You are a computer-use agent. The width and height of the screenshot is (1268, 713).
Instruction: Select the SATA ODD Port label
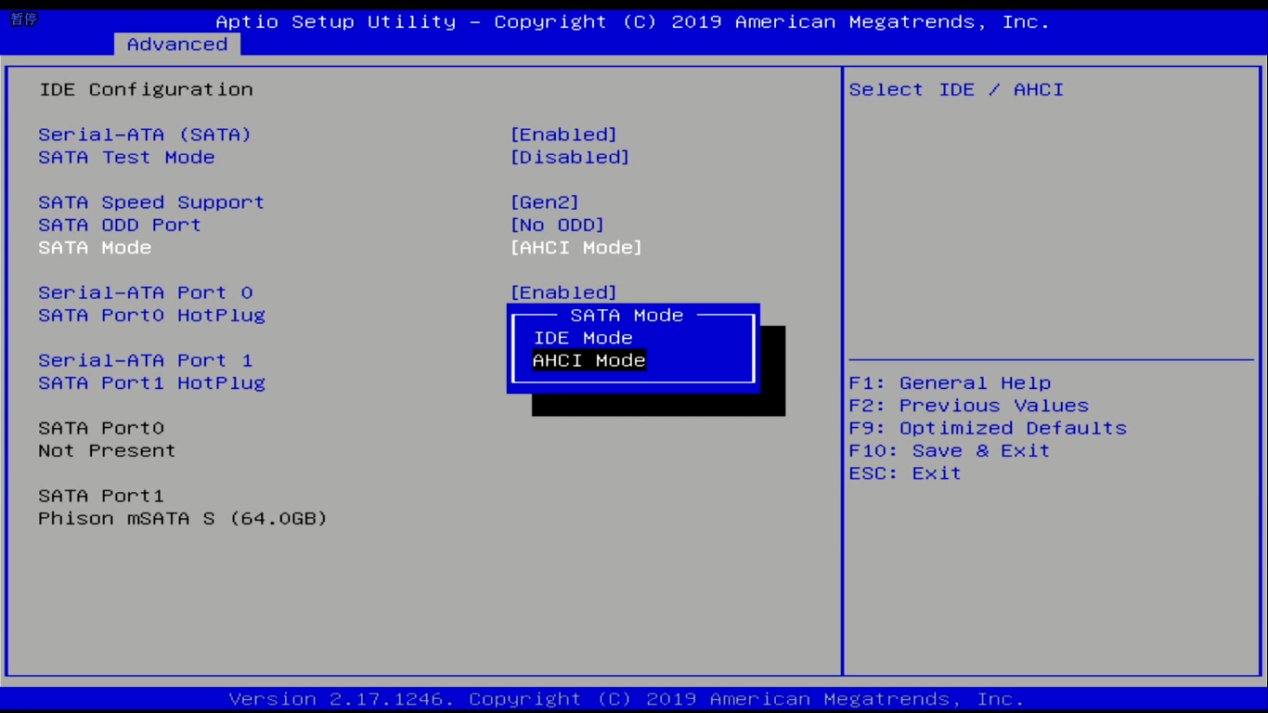pyautogui.click(x=119, y=226)
